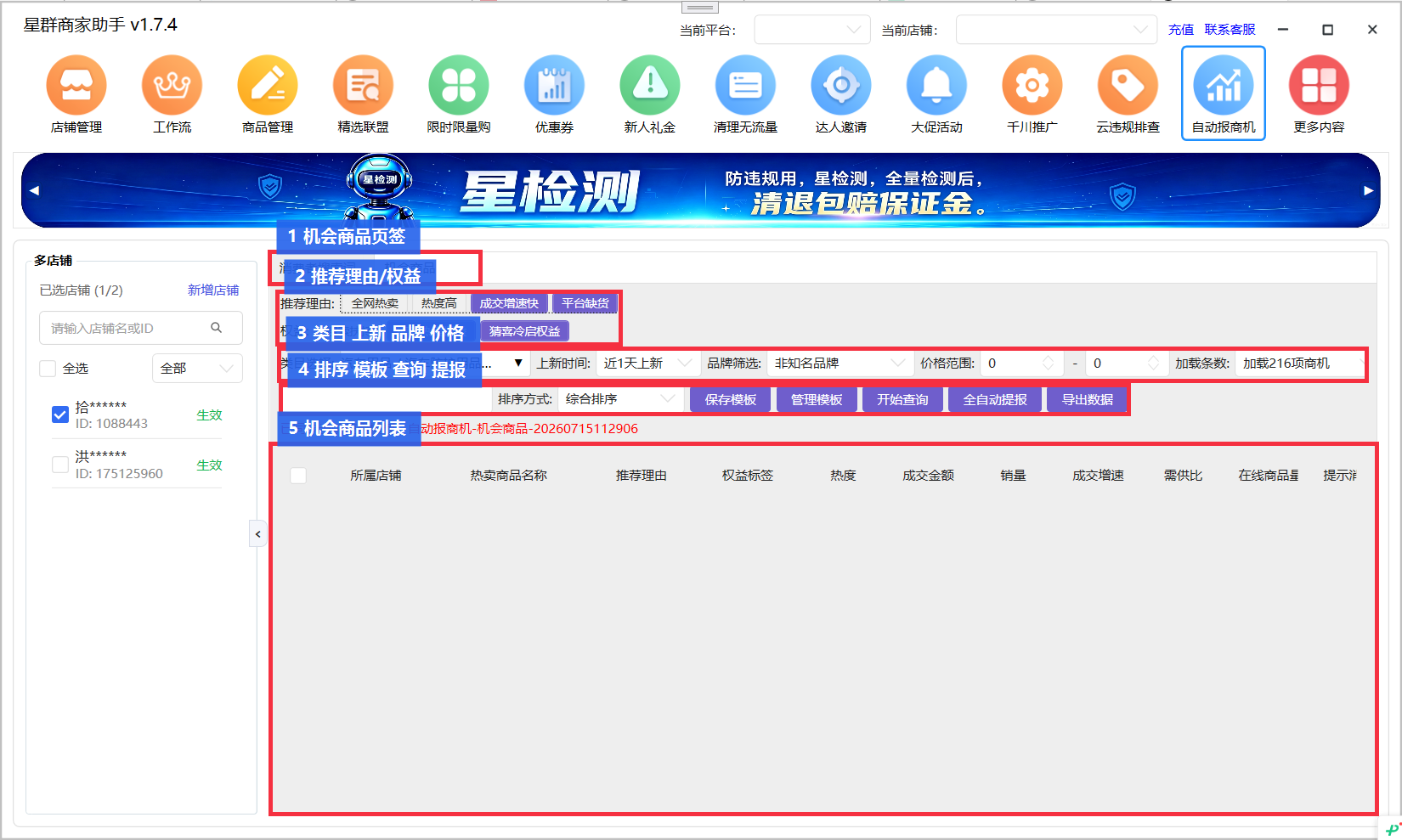Image resolution: width=1402 pixels, height=840 pixels.
Task: Open the 全部 store status dropdown
Action: point(197,369)
